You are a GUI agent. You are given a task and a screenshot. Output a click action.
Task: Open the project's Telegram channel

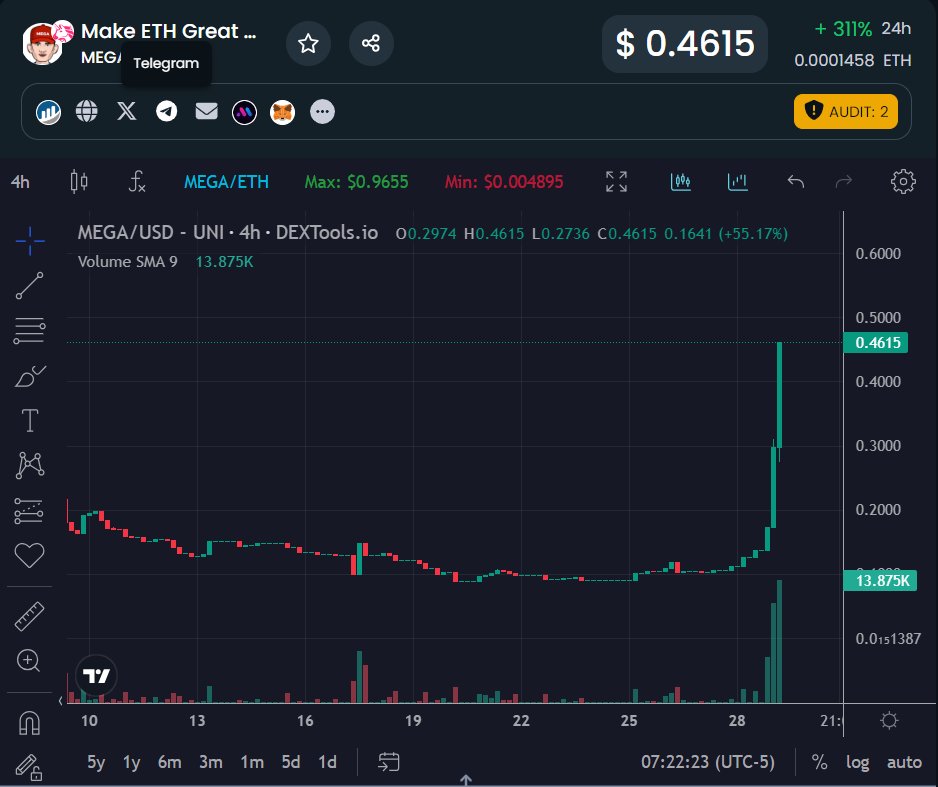[x=166, y=111]
